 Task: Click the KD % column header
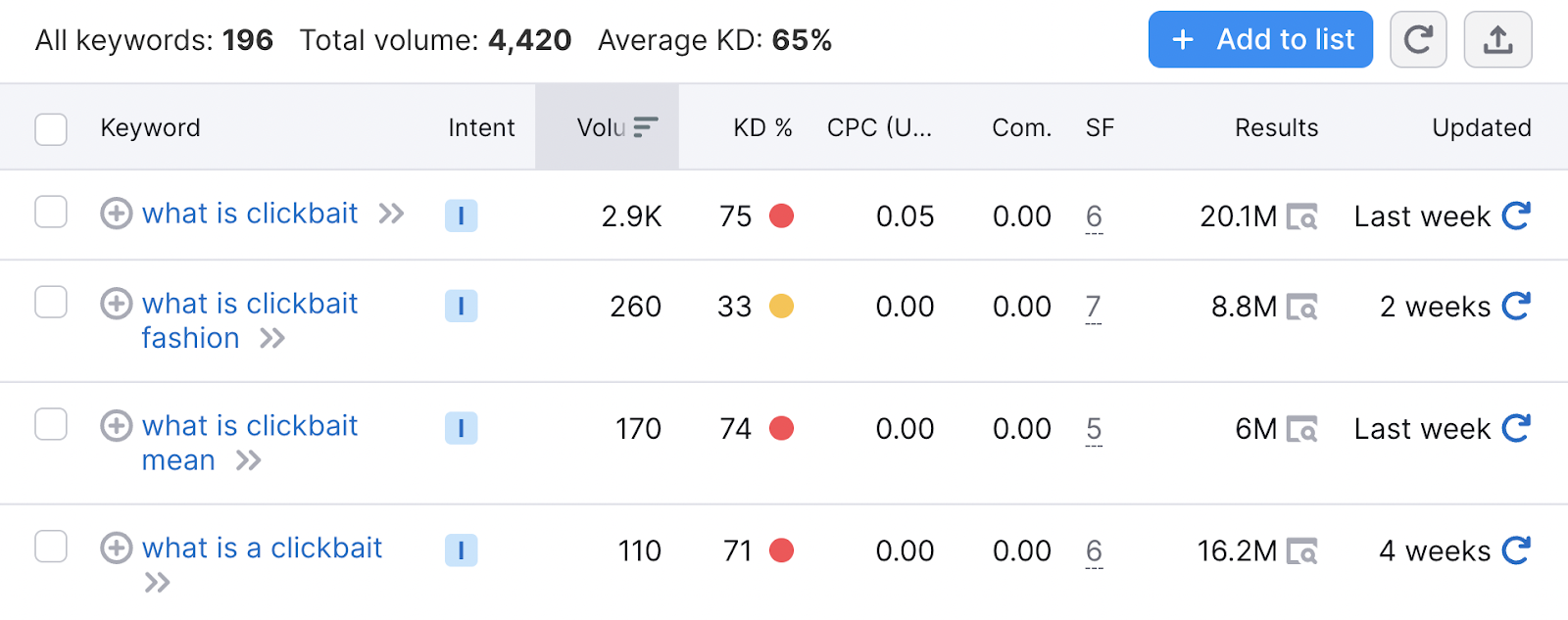point(762,126)
